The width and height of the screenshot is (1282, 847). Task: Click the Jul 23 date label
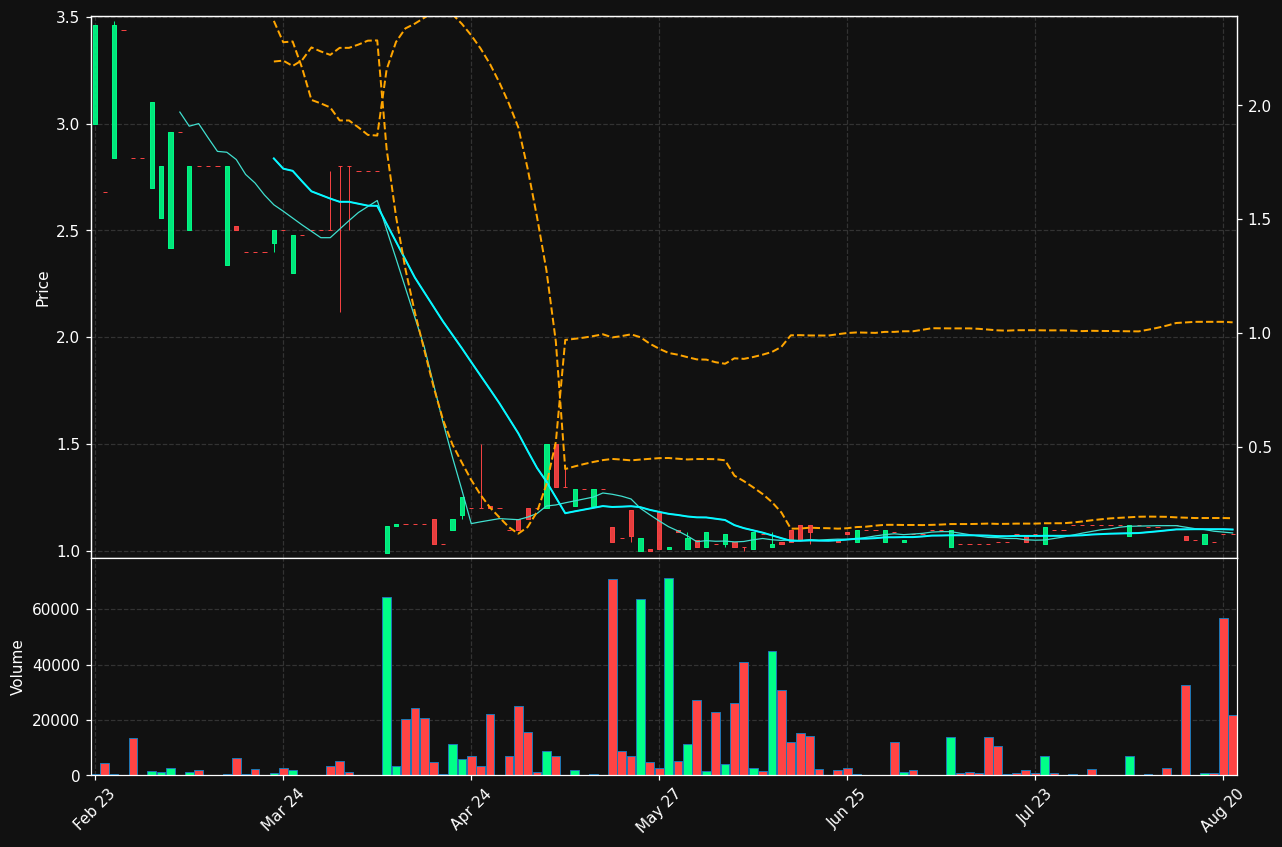point(1035,810)
